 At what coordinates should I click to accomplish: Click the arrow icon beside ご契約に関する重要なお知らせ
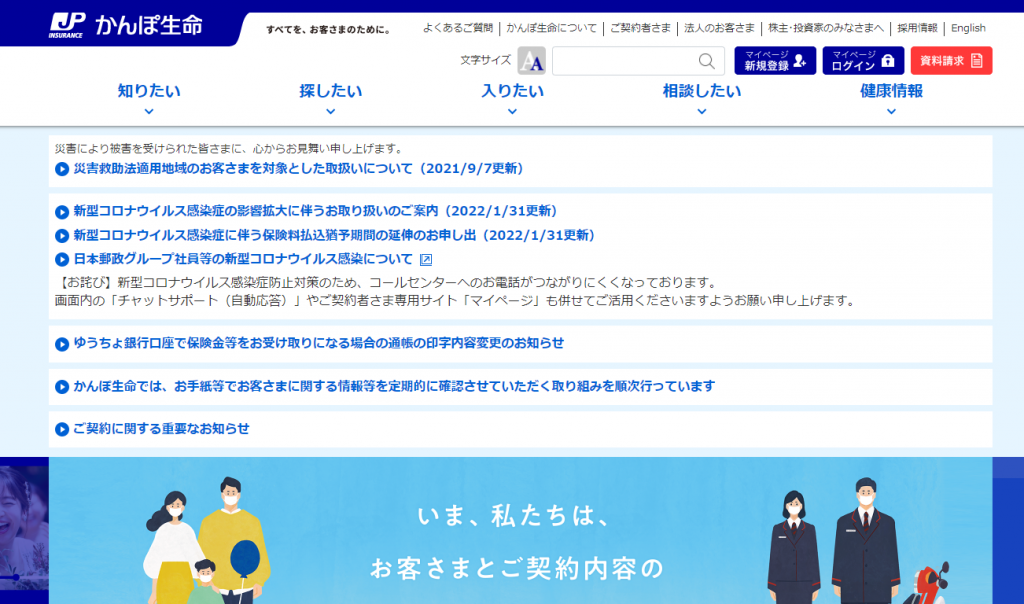pos(60,430)
